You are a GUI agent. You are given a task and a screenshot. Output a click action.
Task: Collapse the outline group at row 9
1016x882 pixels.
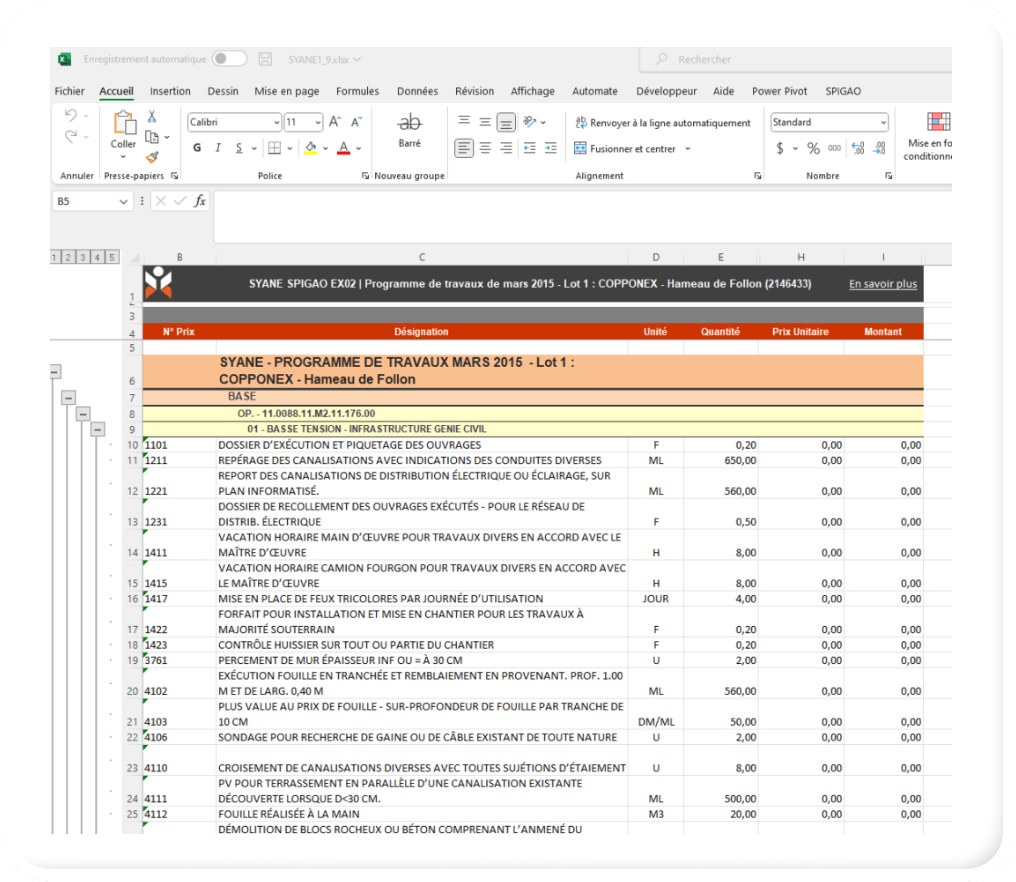coord(98,430)
